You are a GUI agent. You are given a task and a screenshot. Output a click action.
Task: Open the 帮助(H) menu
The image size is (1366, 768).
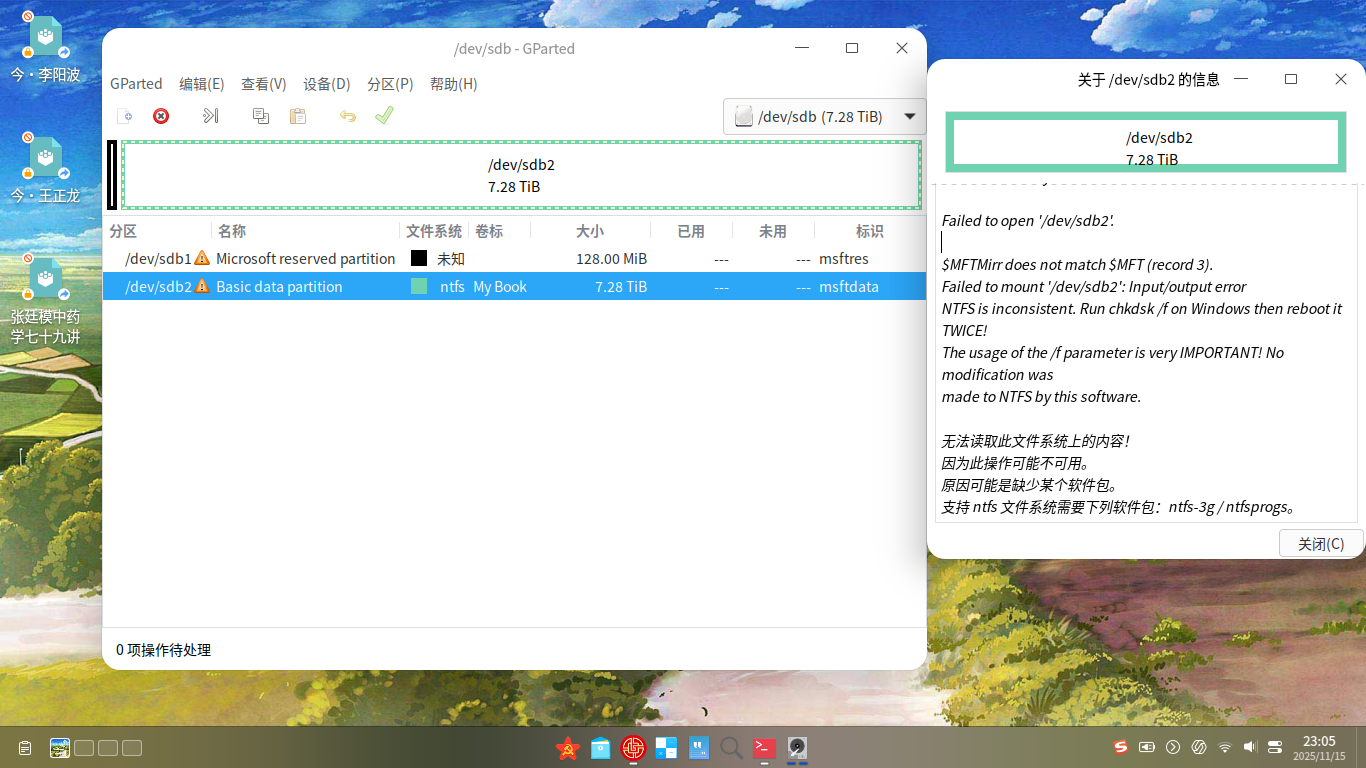454,84
